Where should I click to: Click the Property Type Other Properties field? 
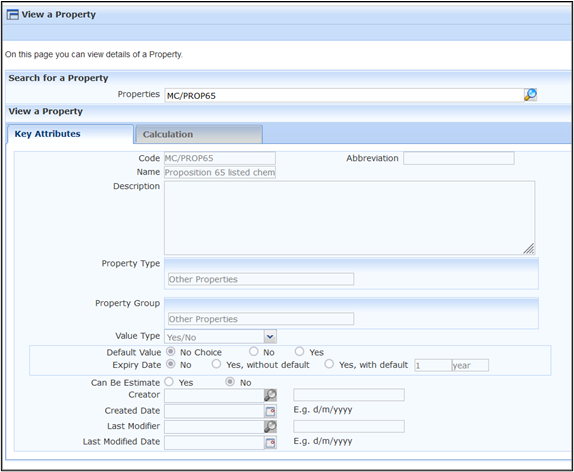261,279
